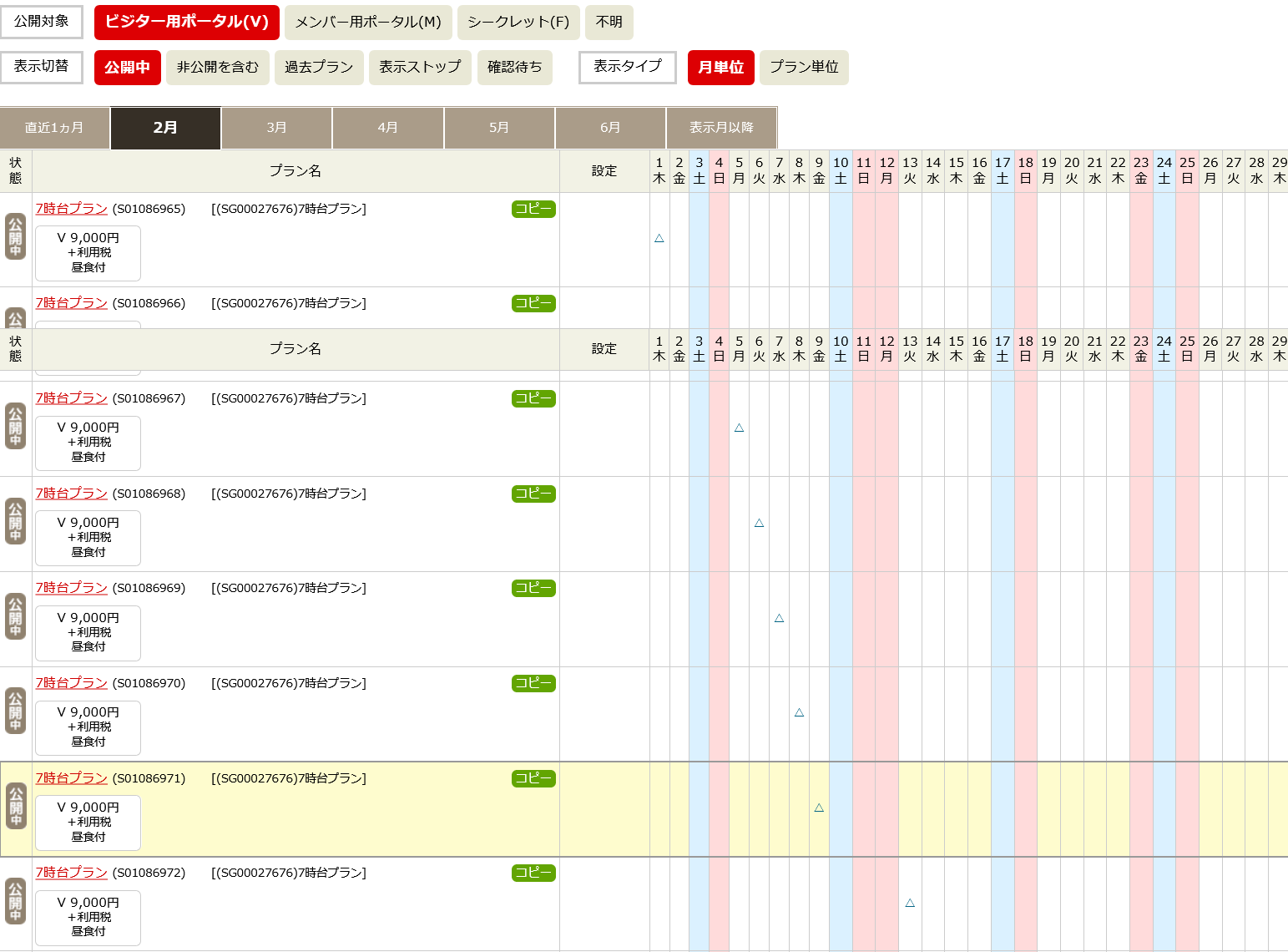This screenshot has height=952, width=1288.
Task: Open the 3月 tab
Action: [276, 128]
